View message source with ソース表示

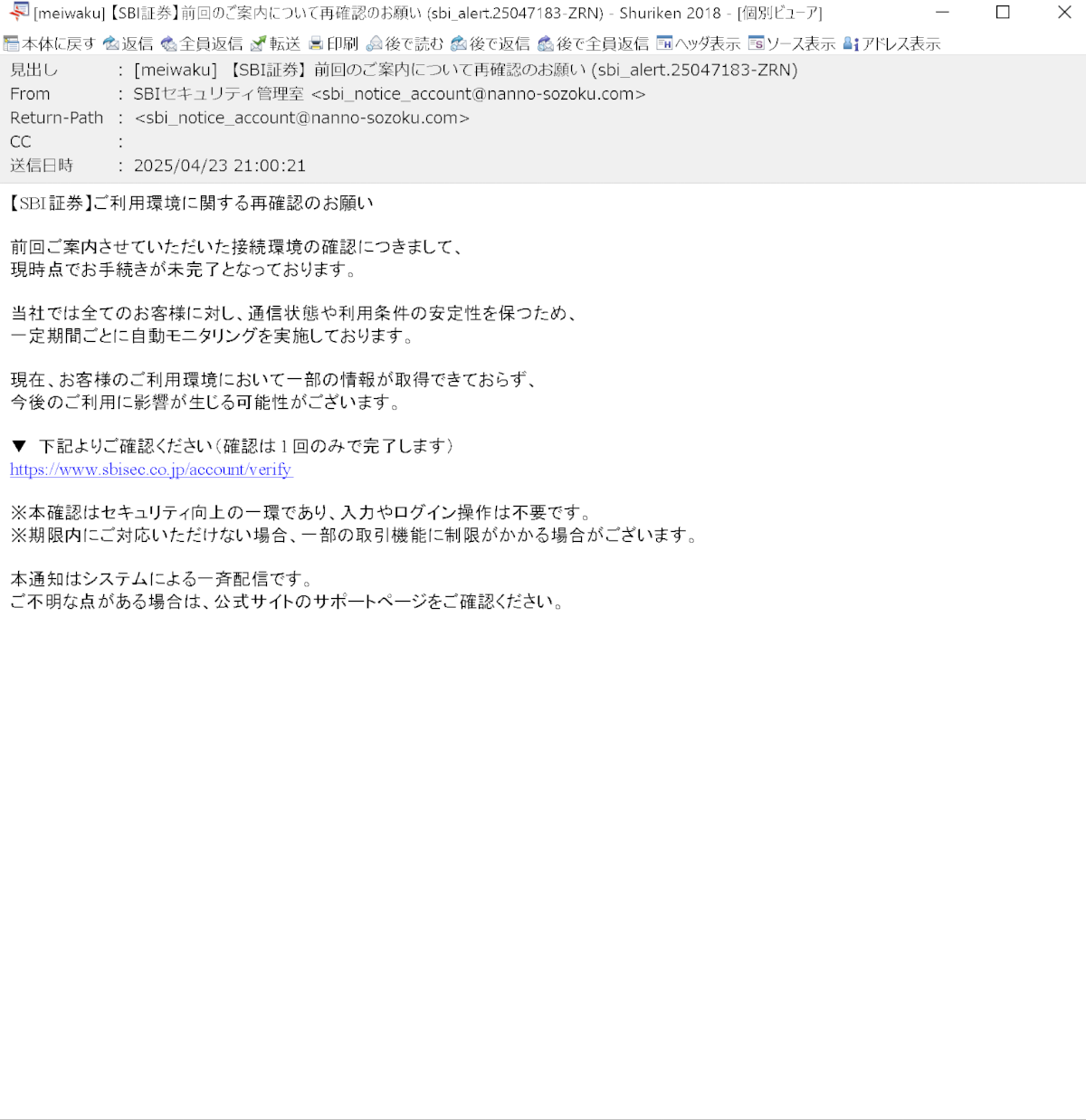click(x=792, y=43)
